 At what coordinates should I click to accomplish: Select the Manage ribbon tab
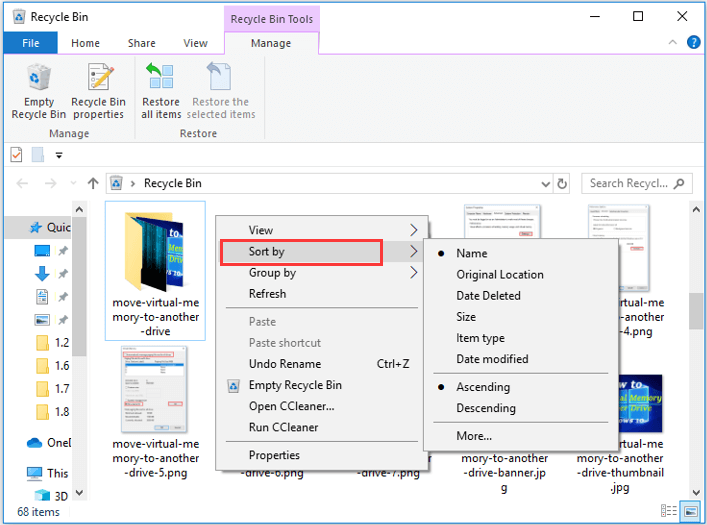271,43
